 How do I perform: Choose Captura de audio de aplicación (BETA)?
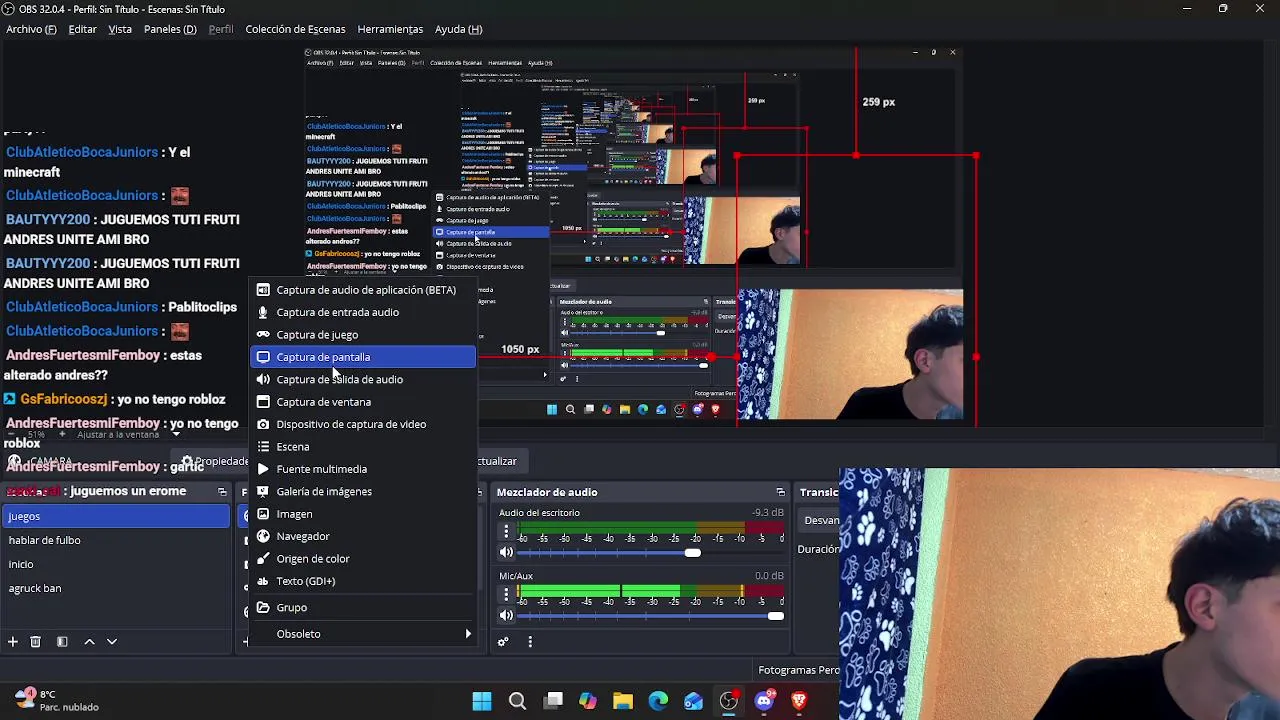pos(363,290)
